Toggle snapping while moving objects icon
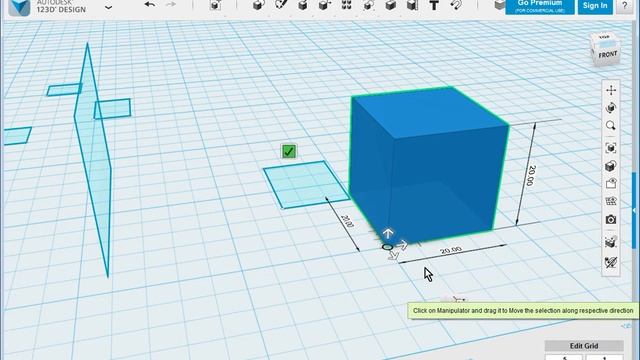This screenshot has height=360, width=640. coord(611,242)
